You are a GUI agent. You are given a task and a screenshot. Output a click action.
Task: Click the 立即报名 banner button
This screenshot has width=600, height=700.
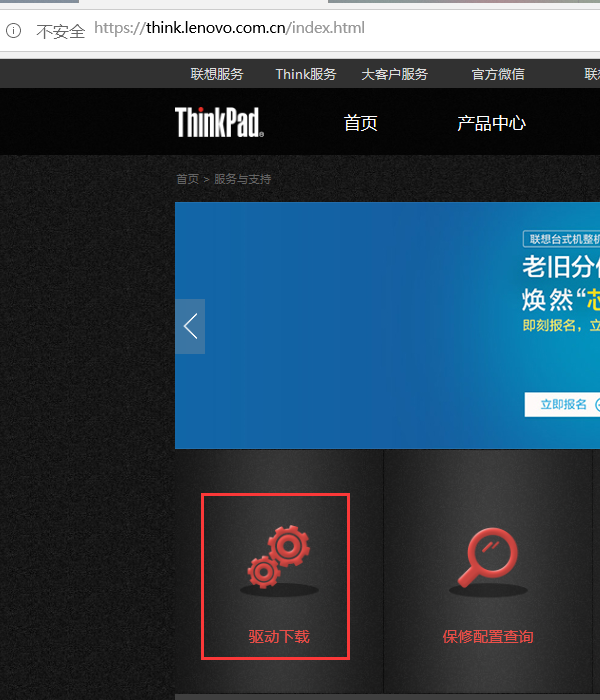(562, 404)
